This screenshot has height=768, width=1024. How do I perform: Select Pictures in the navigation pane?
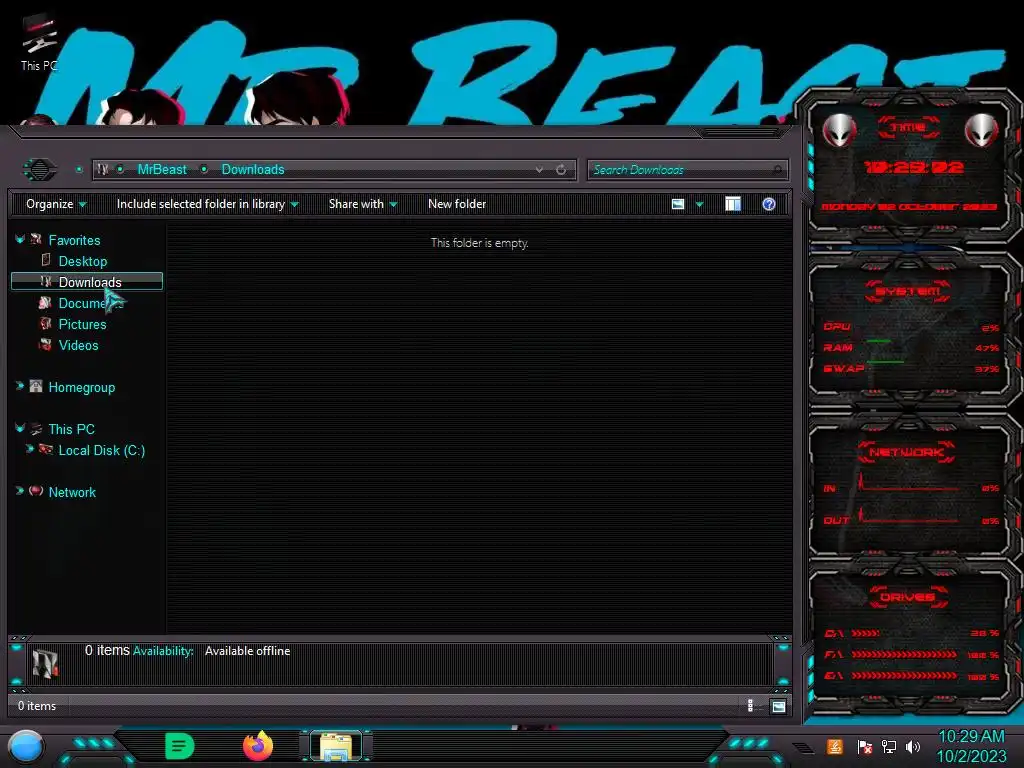pos(82,325)
